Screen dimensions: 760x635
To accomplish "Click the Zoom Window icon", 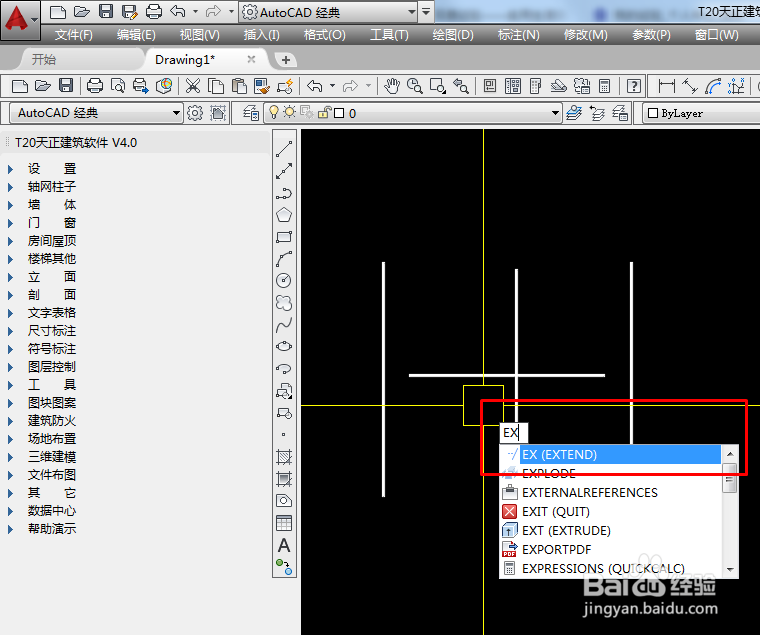I will (437, 86).
